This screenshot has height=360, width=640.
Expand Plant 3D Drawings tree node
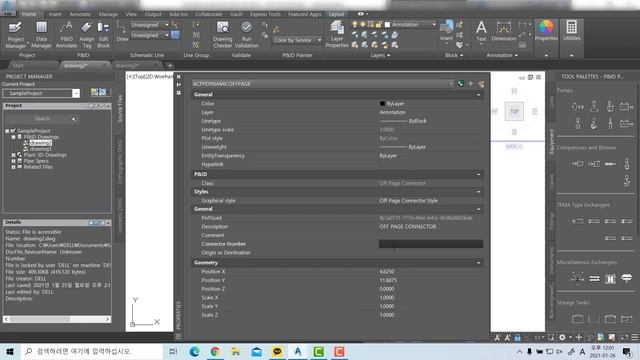pyautogui.click(x=13, y=155)
